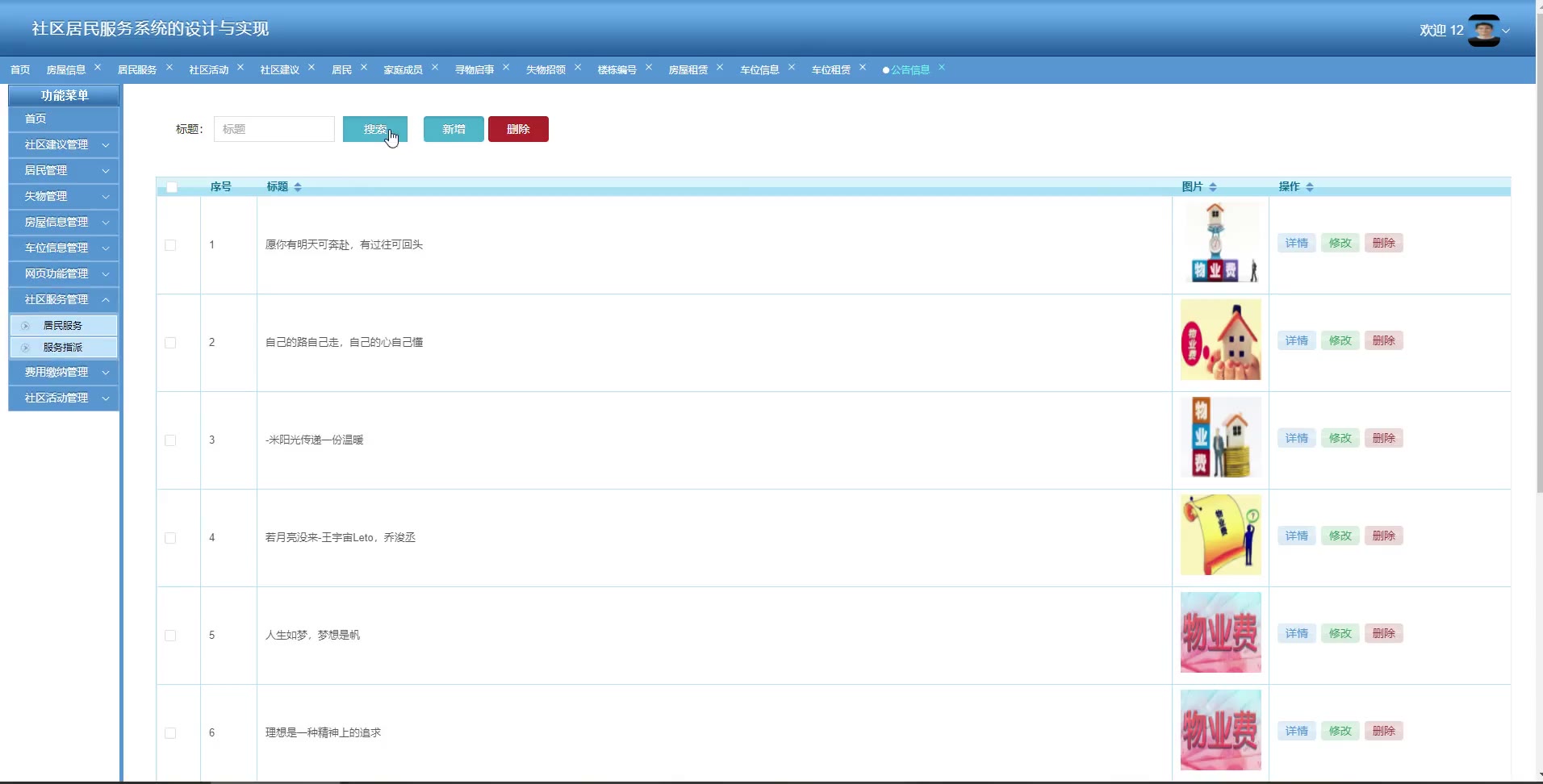The width and height of the screenshot is (1543, 784).
Task: Expand the 网页功能管理 sidebar menu
Action: coord(64,274)
